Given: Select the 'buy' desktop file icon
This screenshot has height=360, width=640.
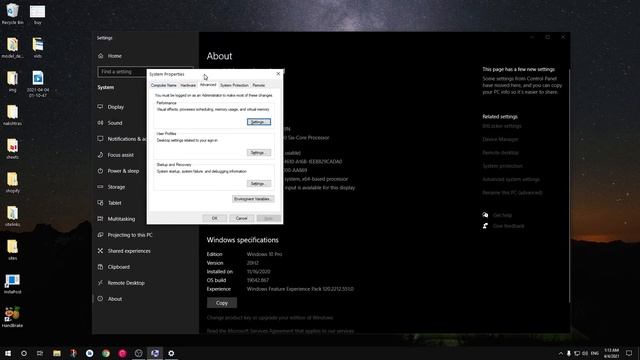Looking at the screenshot, I should tap(38, 14).
